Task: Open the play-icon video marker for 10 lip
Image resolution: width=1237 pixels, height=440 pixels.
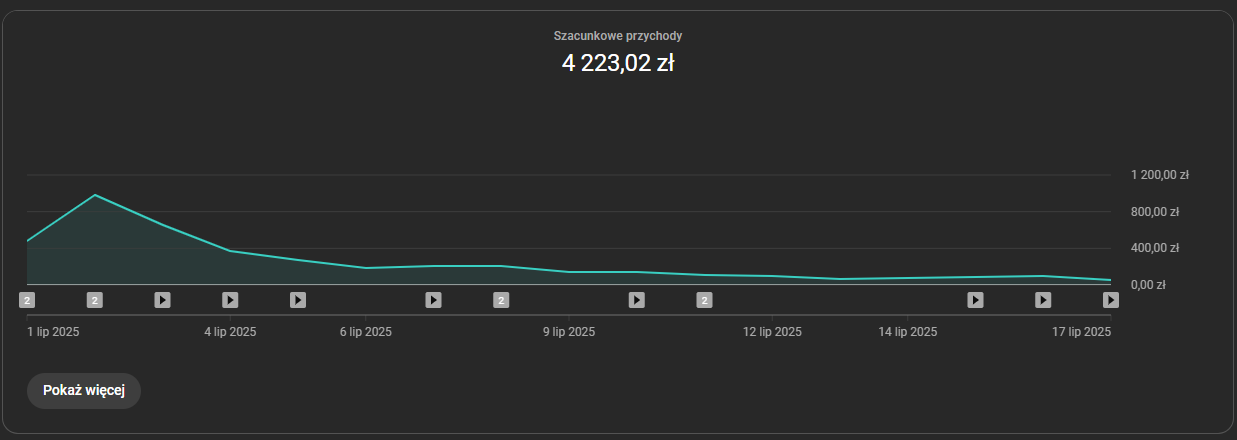Action: pos(636,299)
